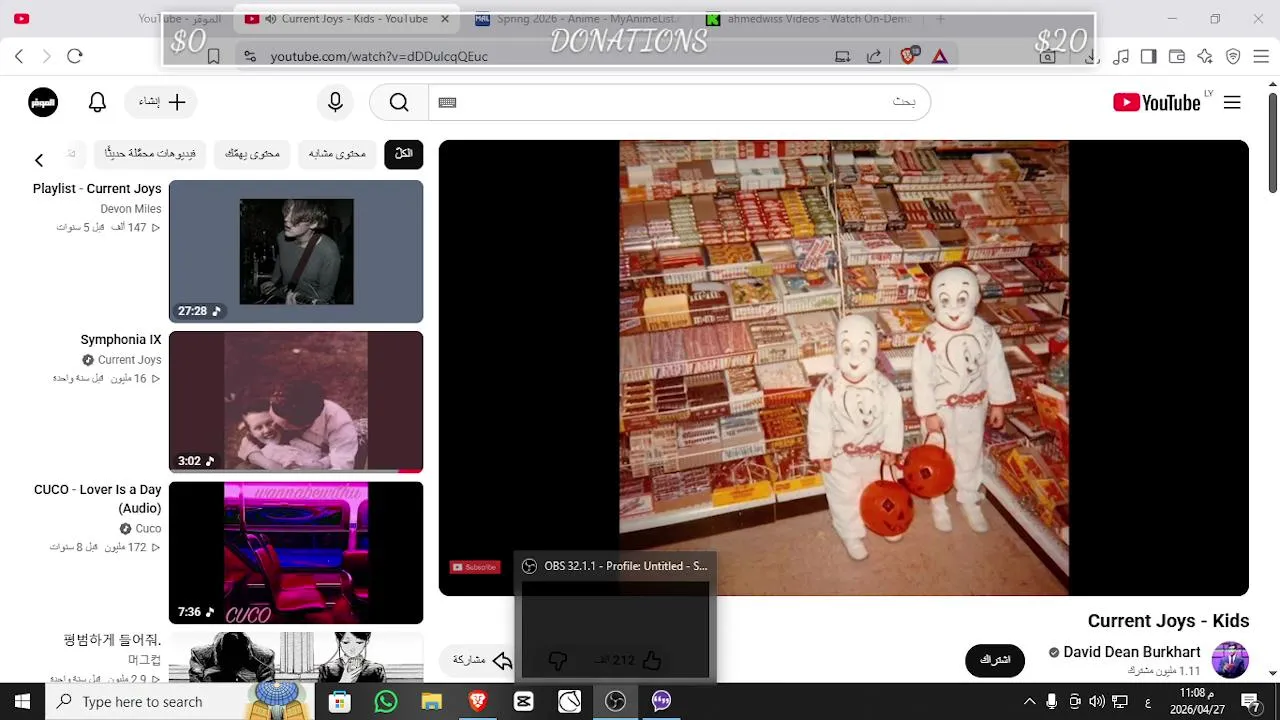The width and height of the screenshot is (1280, 720).
Task: Open CapCut from the taskbar
Action: point(523,701)
